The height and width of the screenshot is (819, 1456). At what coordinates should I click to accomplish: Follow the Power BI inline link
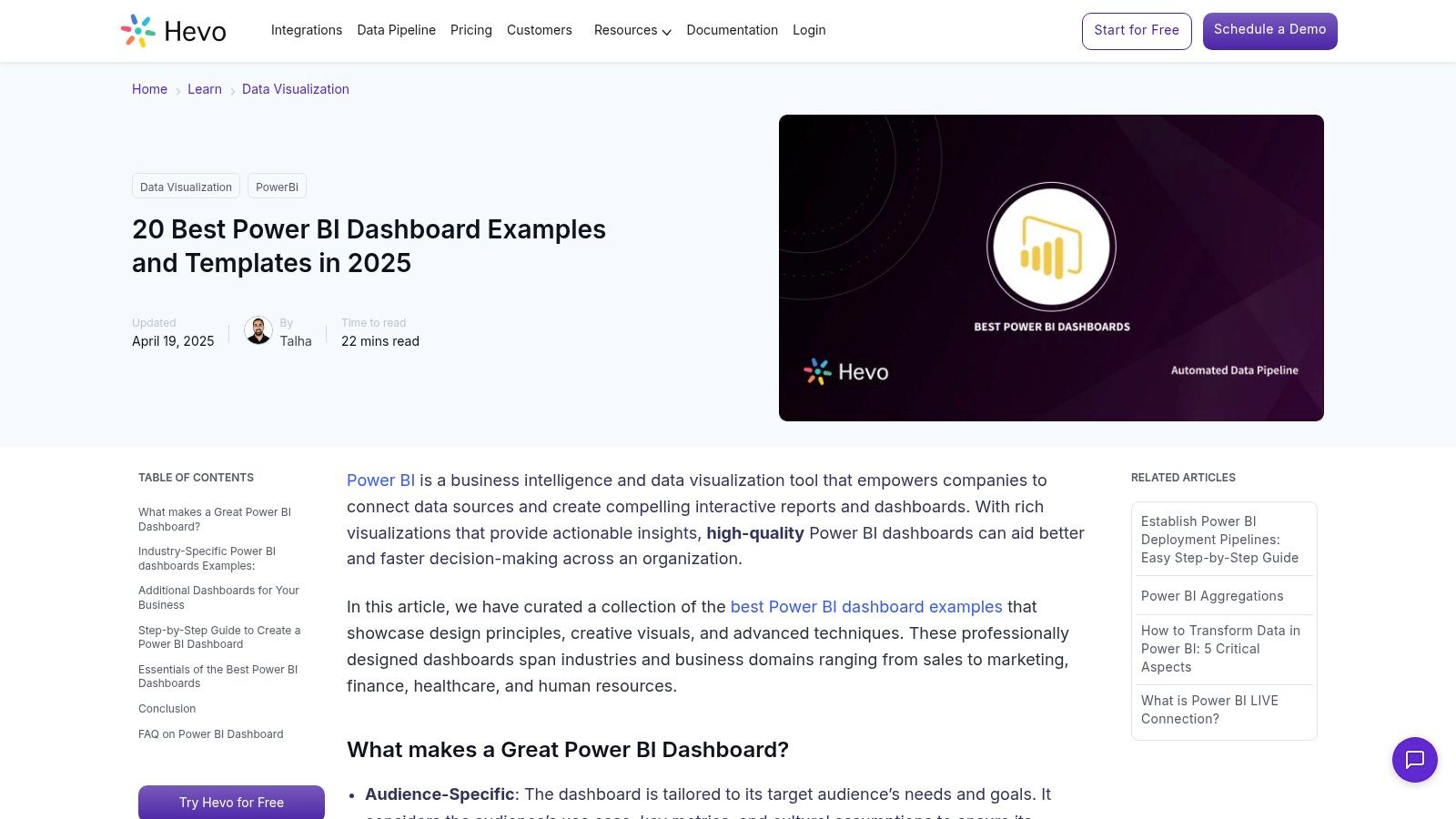click(380, 480)
